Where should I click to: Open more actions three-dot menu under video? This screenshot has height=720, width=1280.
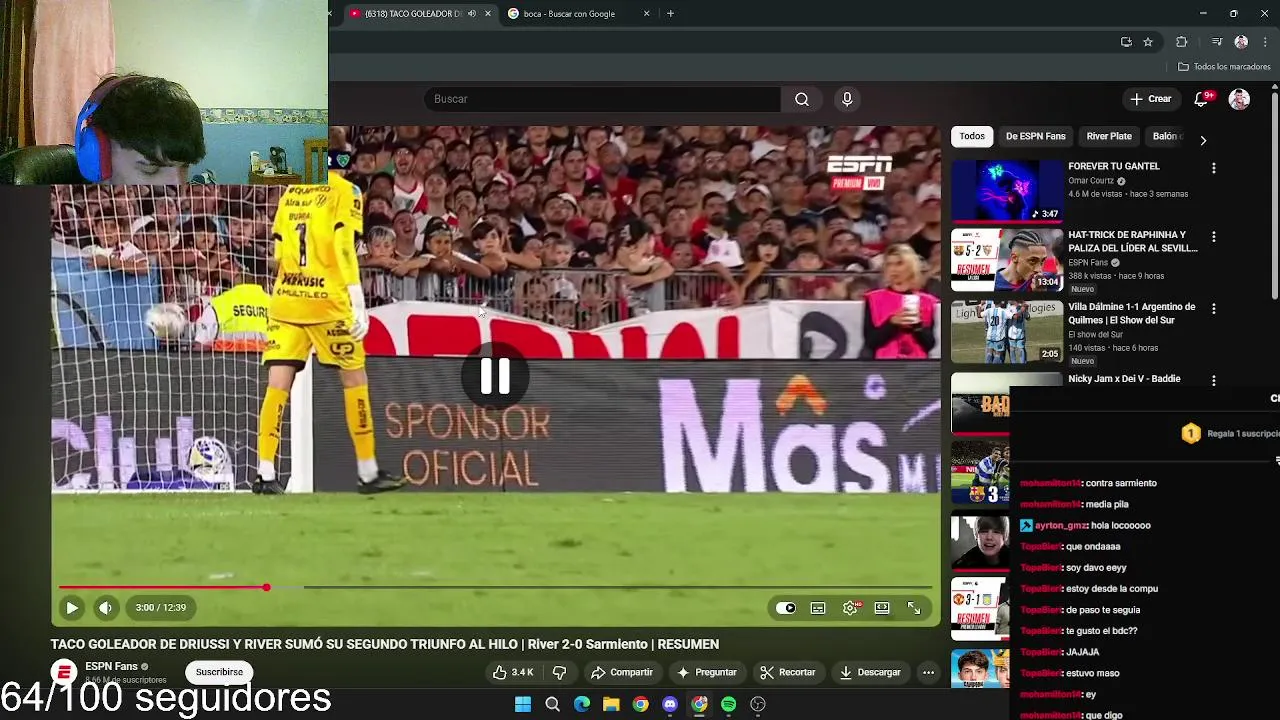[928, 672]
